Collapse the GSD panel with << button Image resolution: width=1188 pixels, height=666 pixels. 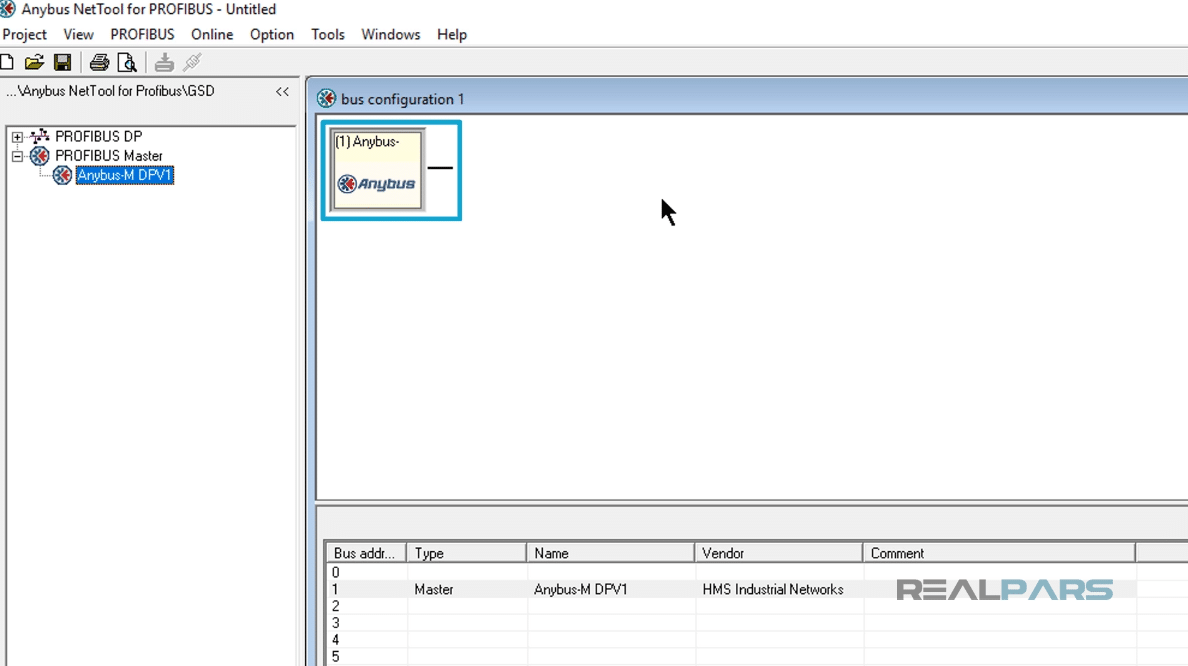click(x=283, y=92)
